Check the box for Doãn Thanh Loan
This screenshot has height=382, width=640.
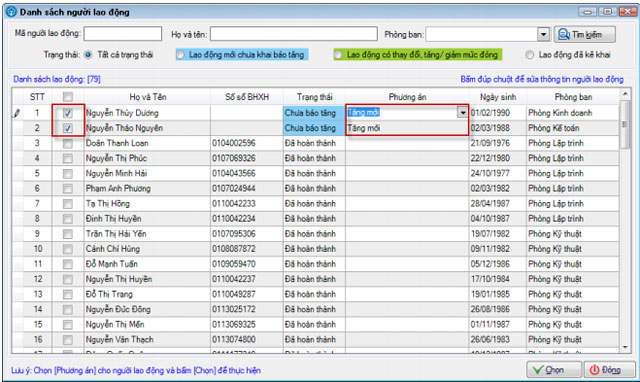pyautogui.click(x=68, y=143)
